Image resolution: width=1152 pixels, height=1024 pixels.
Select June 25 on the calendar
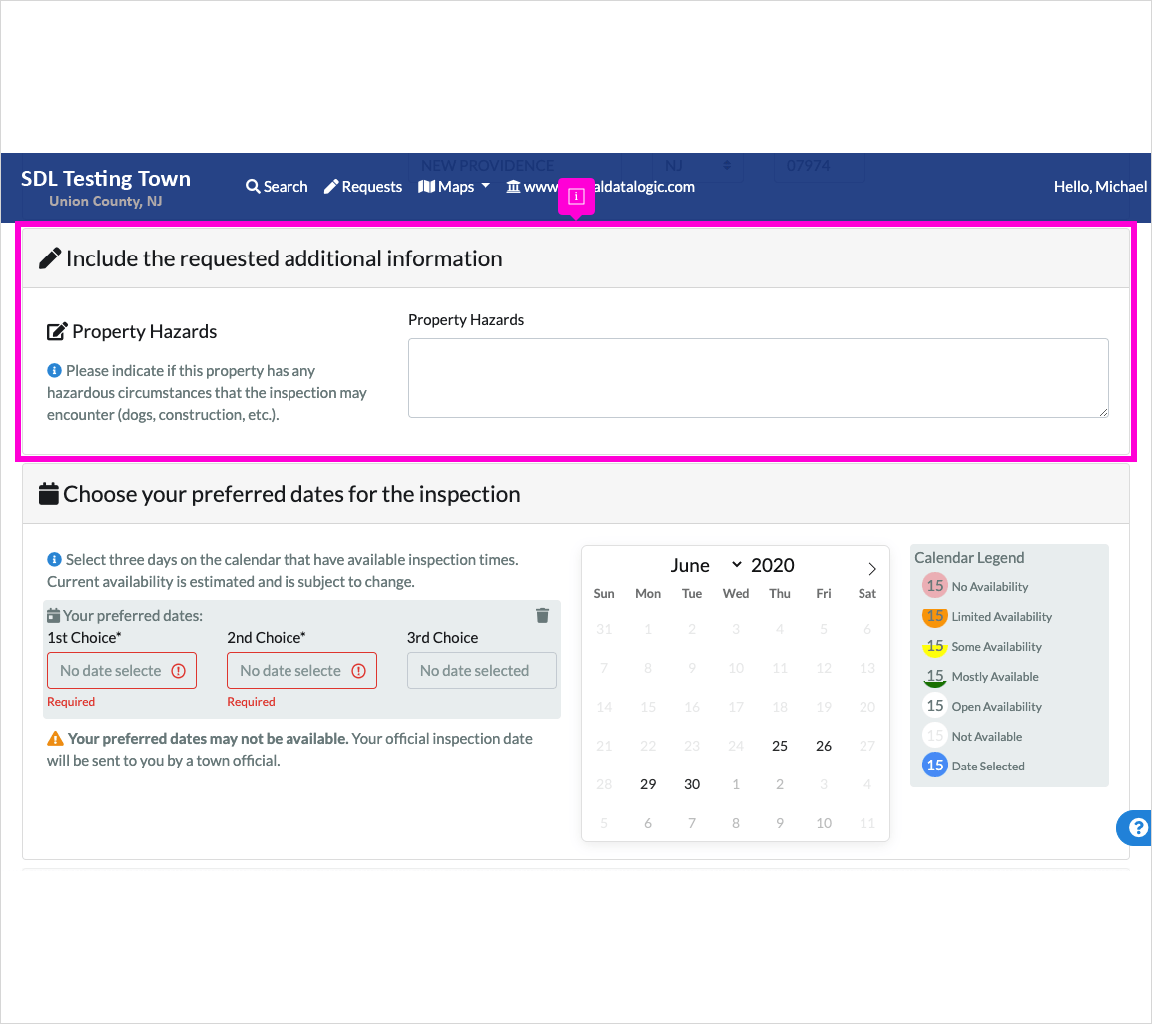780,746
